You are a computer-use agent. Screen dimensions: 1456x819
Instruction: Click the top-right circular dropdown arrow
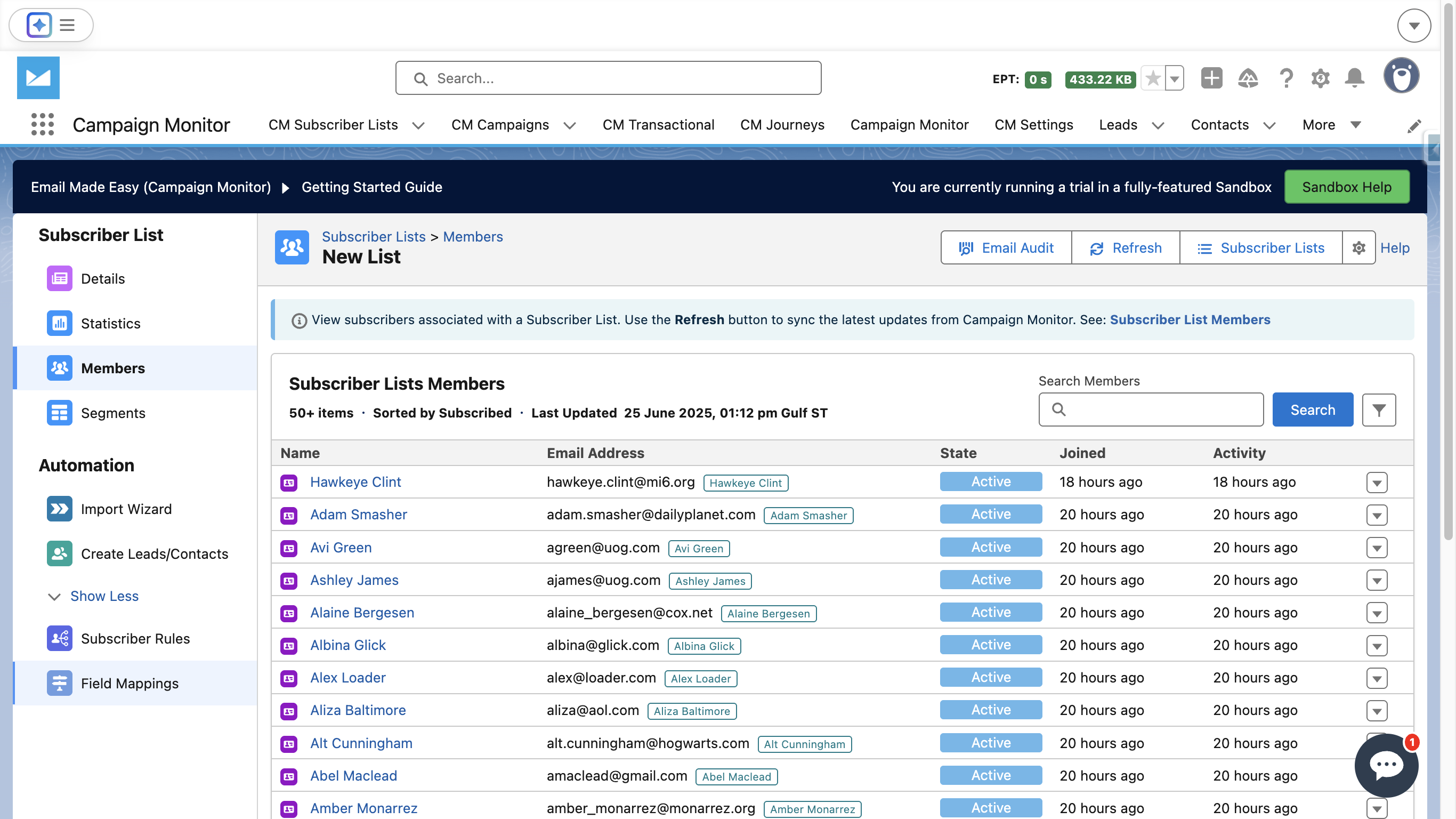(1413, 26)
